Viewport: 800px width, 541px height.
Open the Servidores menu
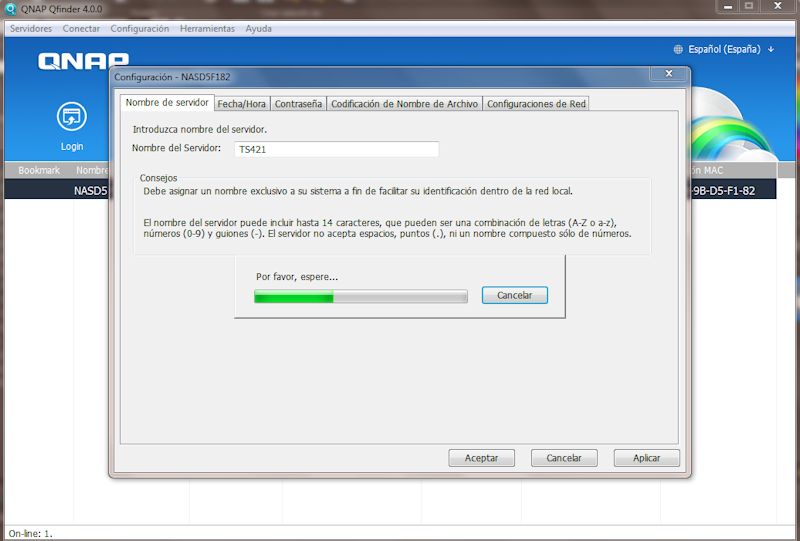click(31, 29)
